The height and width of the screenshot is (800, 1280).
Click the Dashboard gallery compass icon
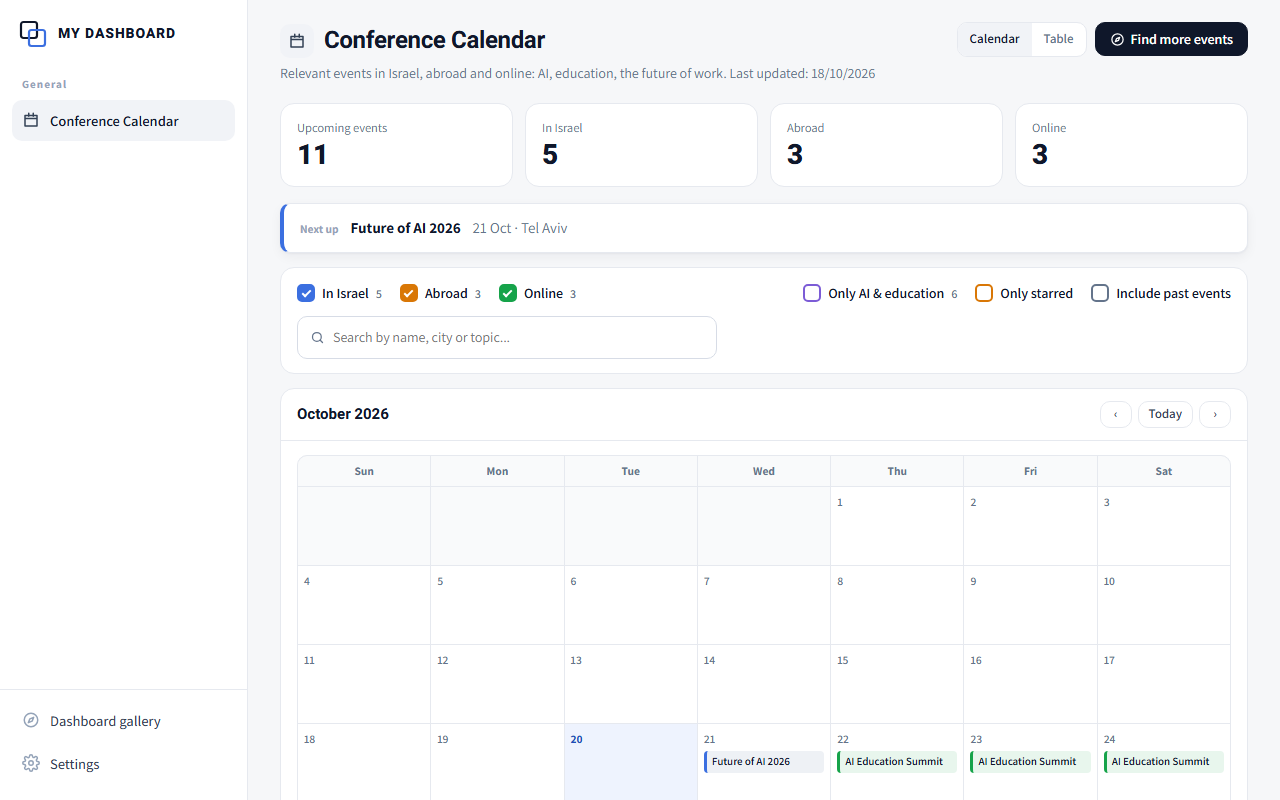31,720
